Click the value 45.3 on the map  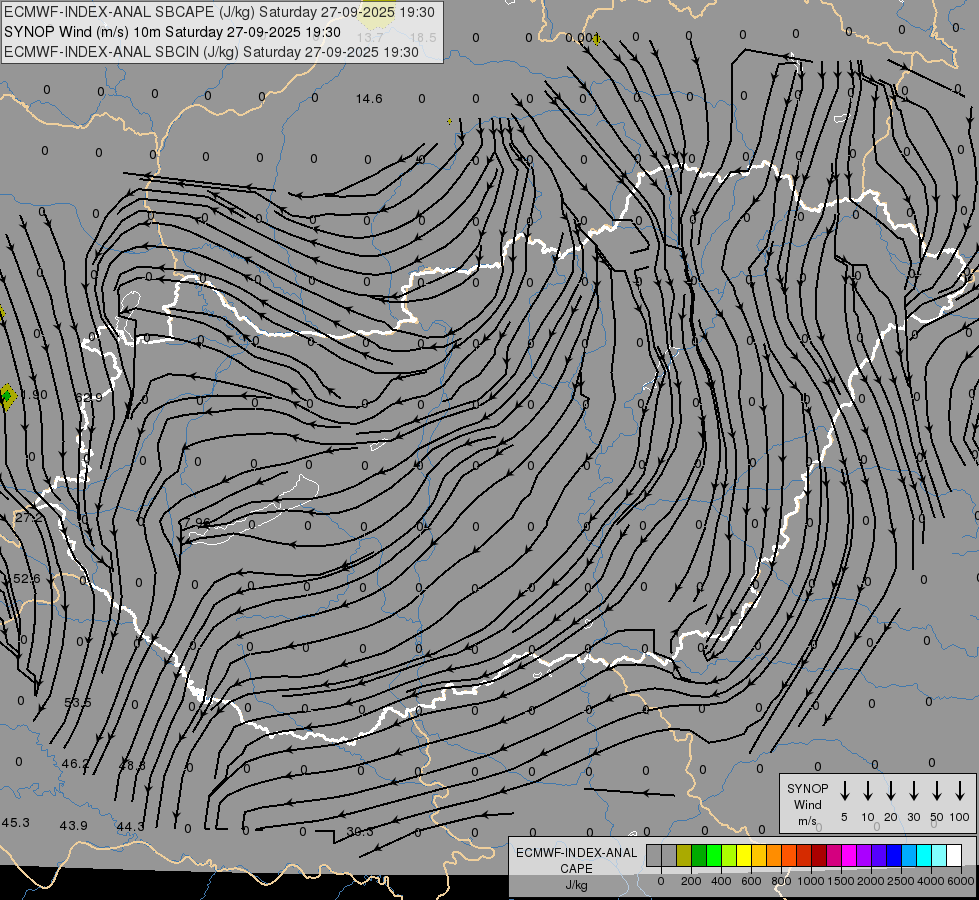15,822
